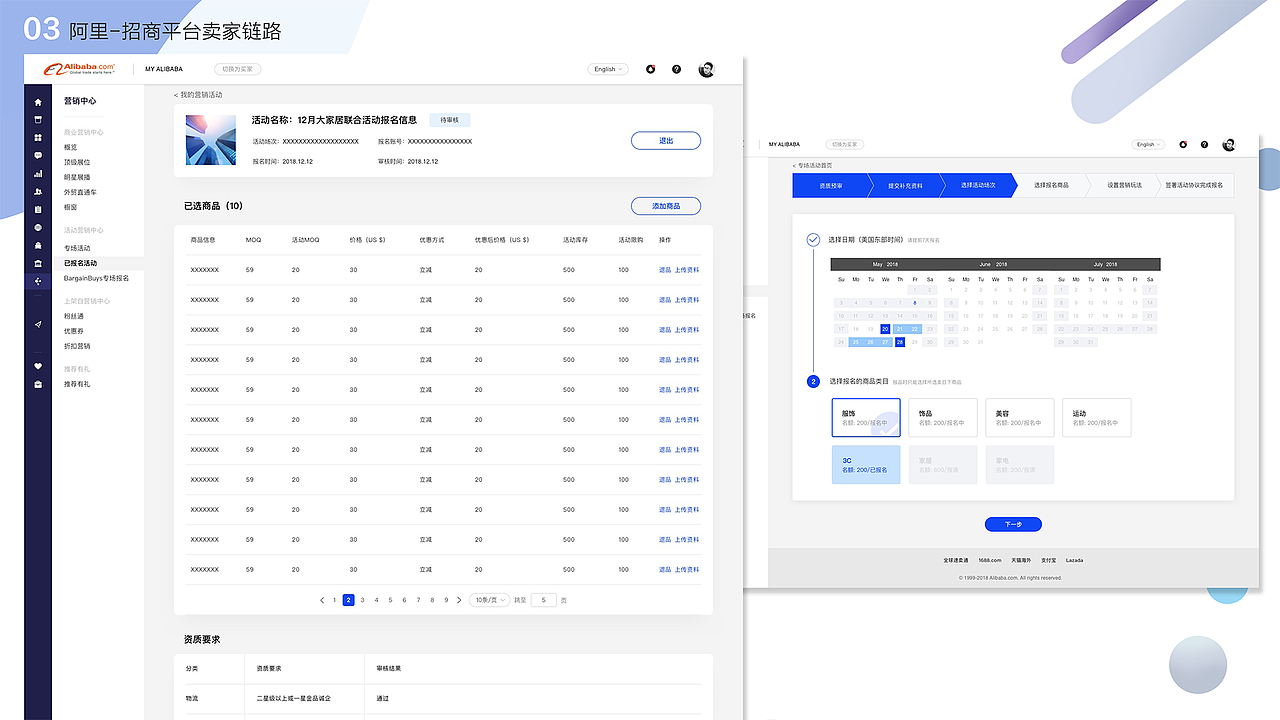Open the chat bubble icon in sidebar
Image resolution: width=1280 pixels, height=720 pixels.
click(38, 156)
